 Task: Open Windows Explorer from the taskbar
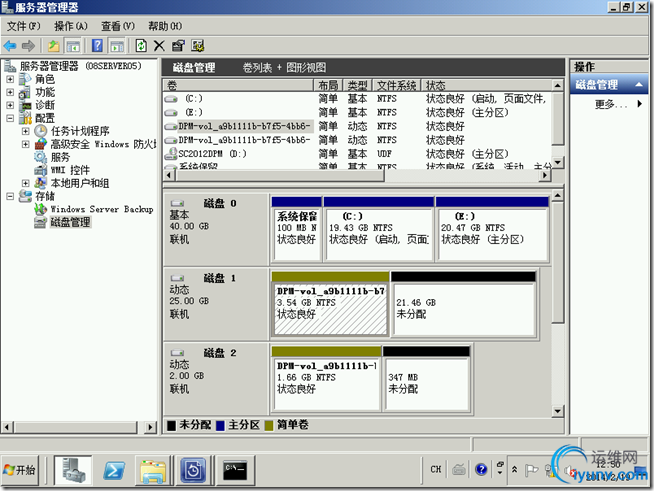153,471
